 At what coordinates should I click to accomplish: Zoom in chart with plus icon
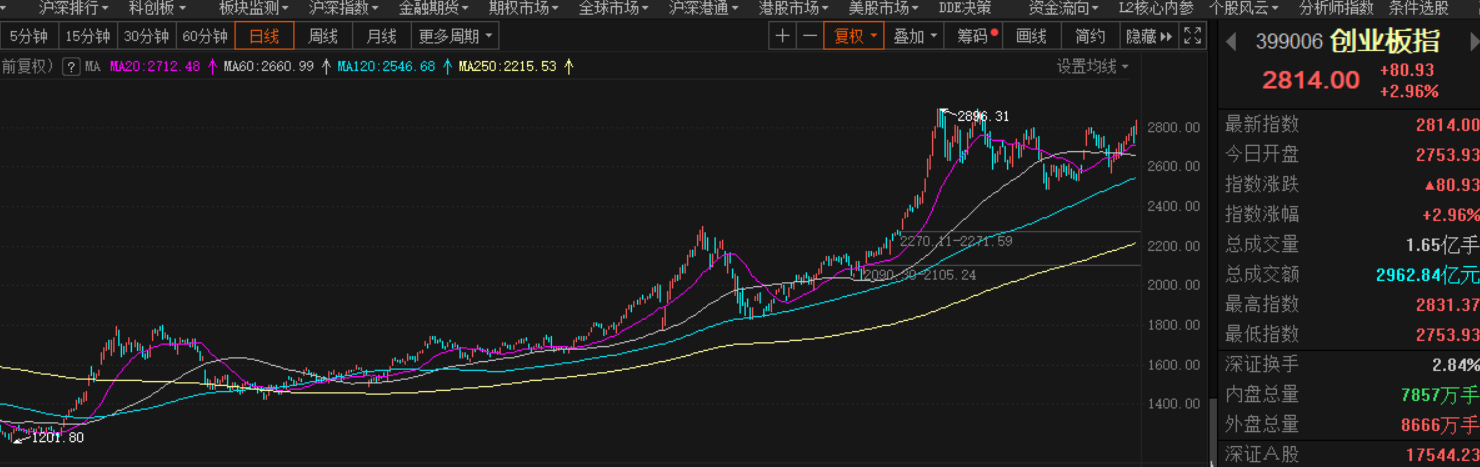tap(783, 37)
